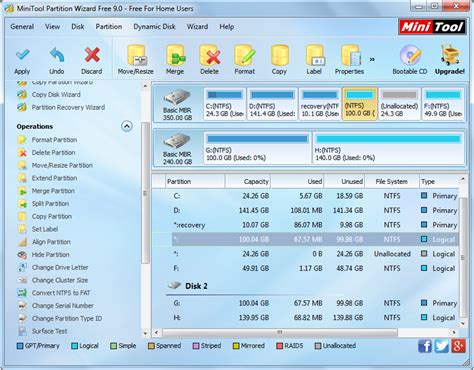474x370 pixels.
Task: Click the sidebar scroll down arrow
Action: click(145, 333)
